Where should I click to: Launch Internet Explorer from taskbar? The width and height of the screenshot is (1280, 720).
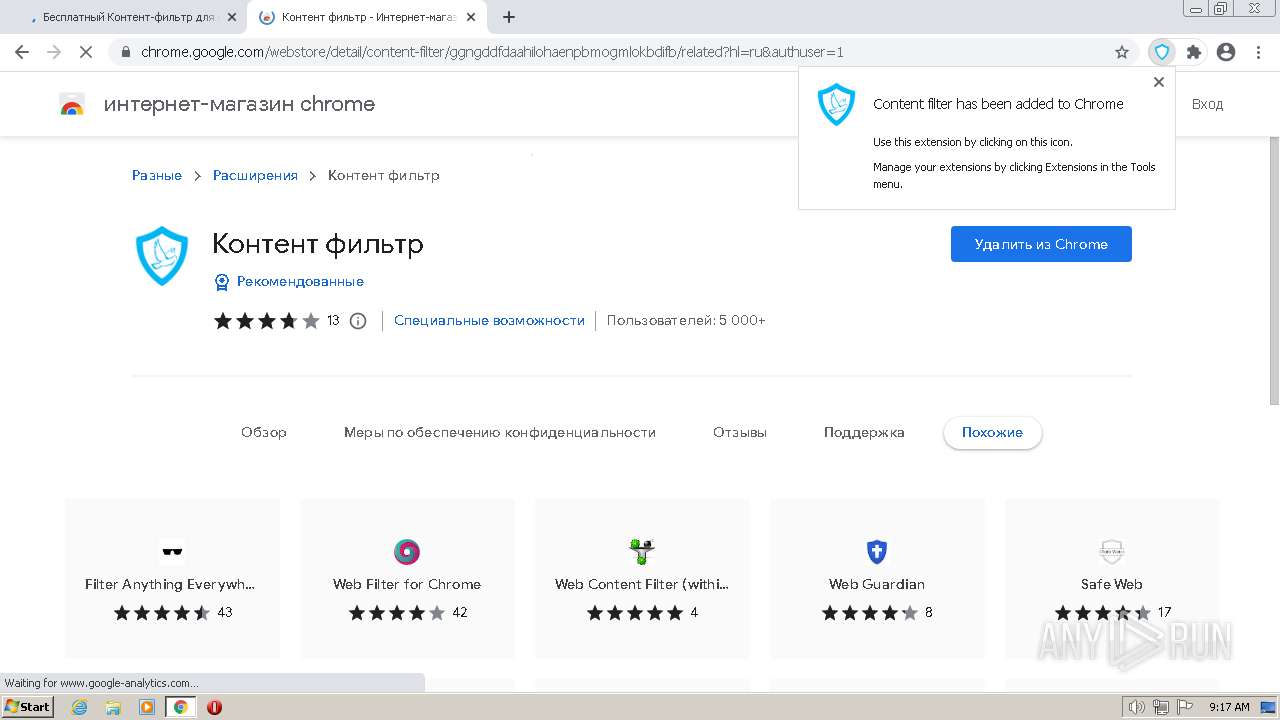(x=80, y=707)
